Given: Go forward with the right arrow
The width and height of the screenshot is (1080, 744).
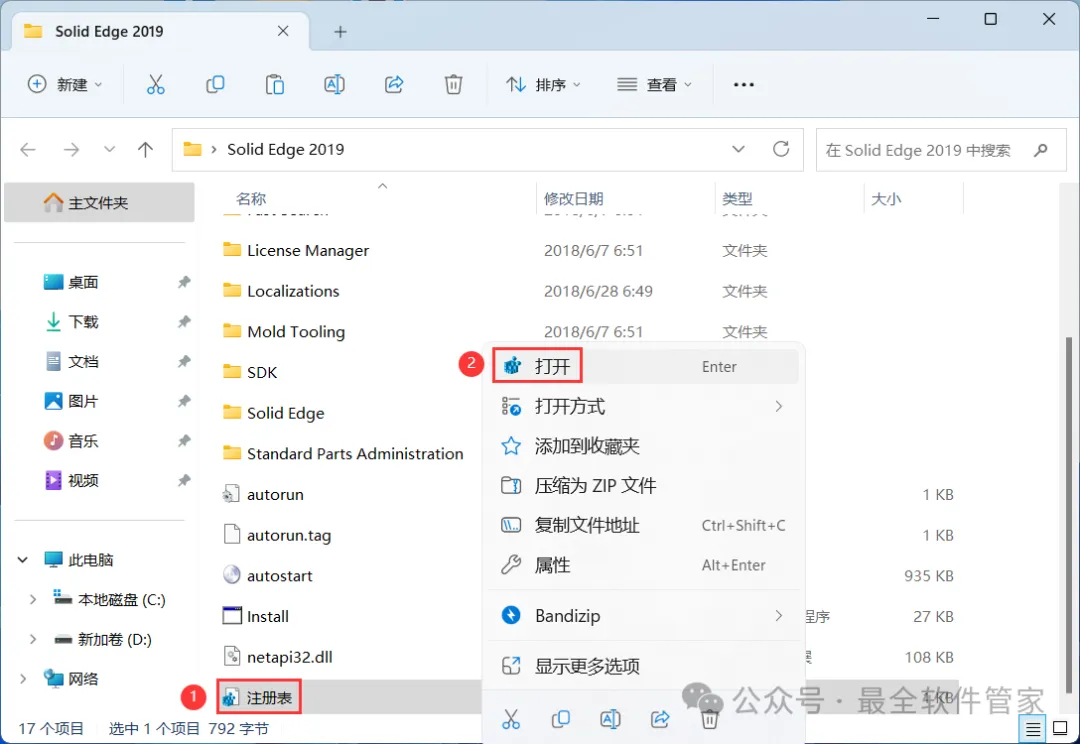Looking at the screenshot, I should (71, 149).
